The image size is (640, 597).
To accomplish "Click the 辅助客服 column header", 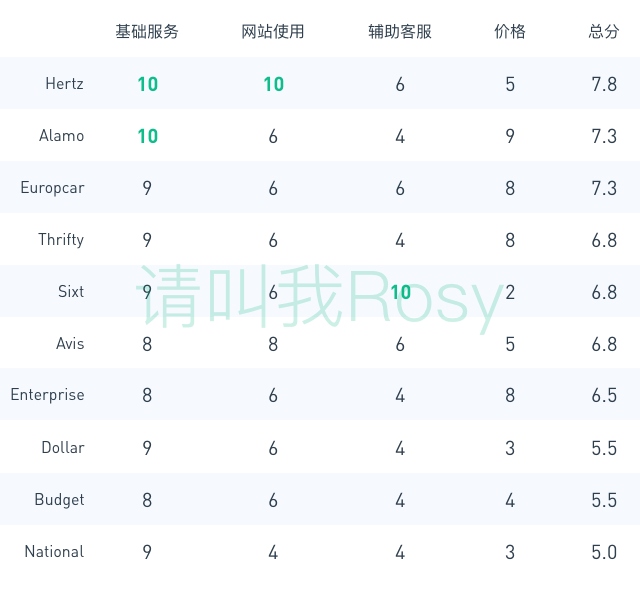I will 400,31.
